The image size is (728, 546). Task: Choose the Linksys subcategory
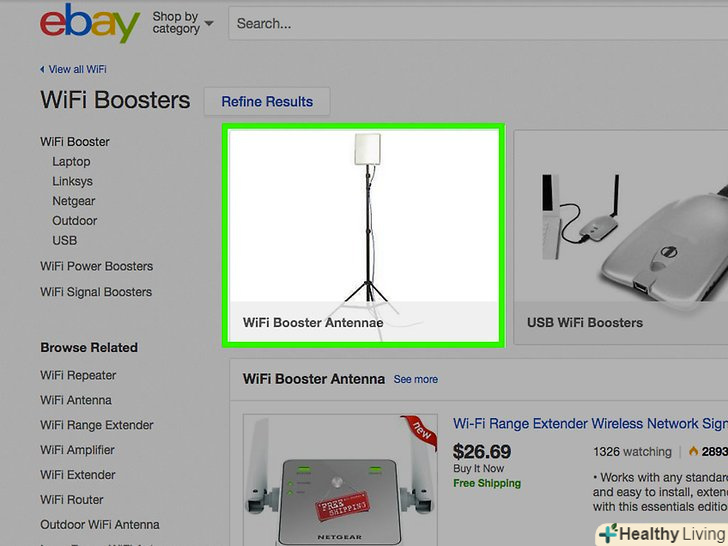[x=72, y=181]
